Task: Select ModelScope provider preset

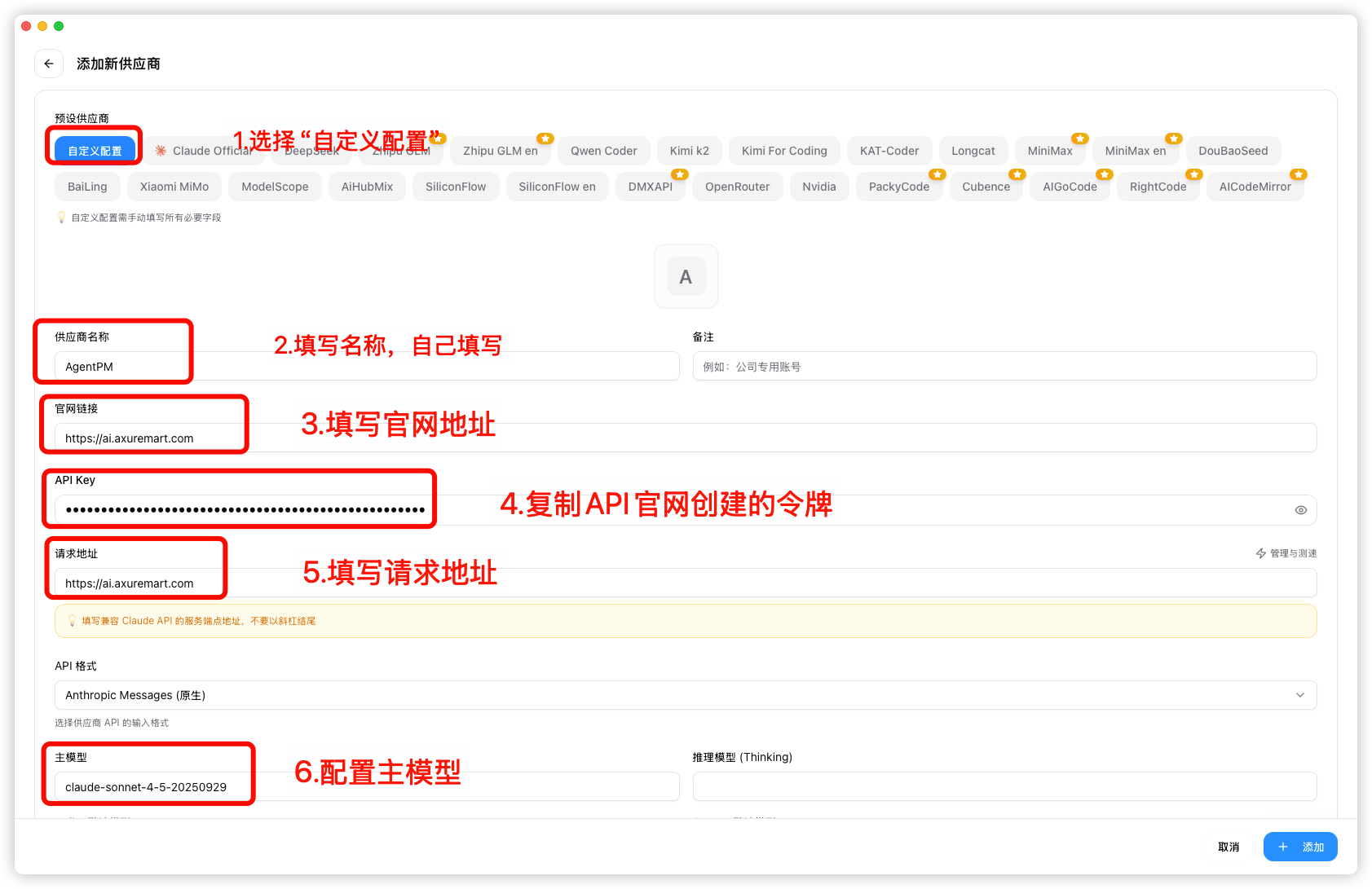Action: (x=276, y=187)
